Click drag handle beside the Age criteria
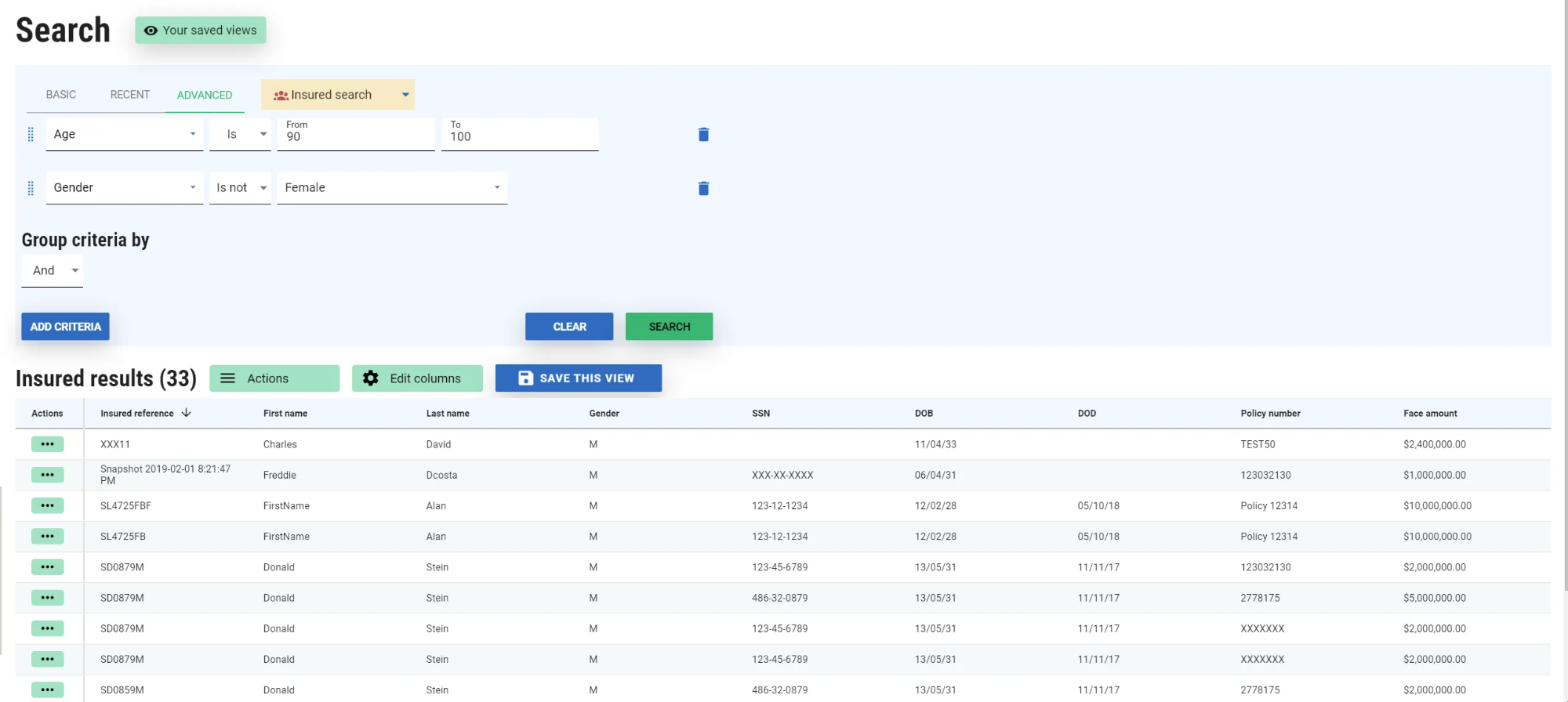 click(31, 135)
